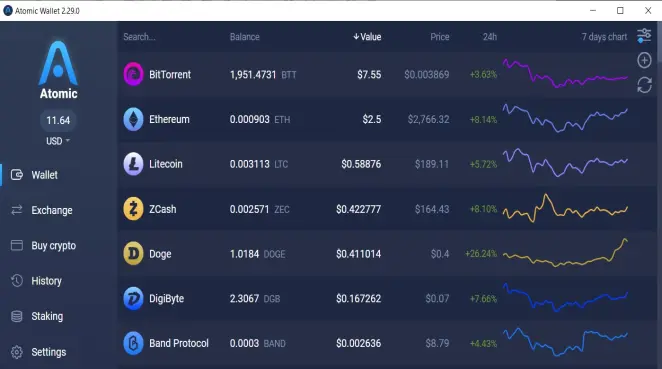
Task: Select the Ethereum asset name
Action: click(169, 119)
